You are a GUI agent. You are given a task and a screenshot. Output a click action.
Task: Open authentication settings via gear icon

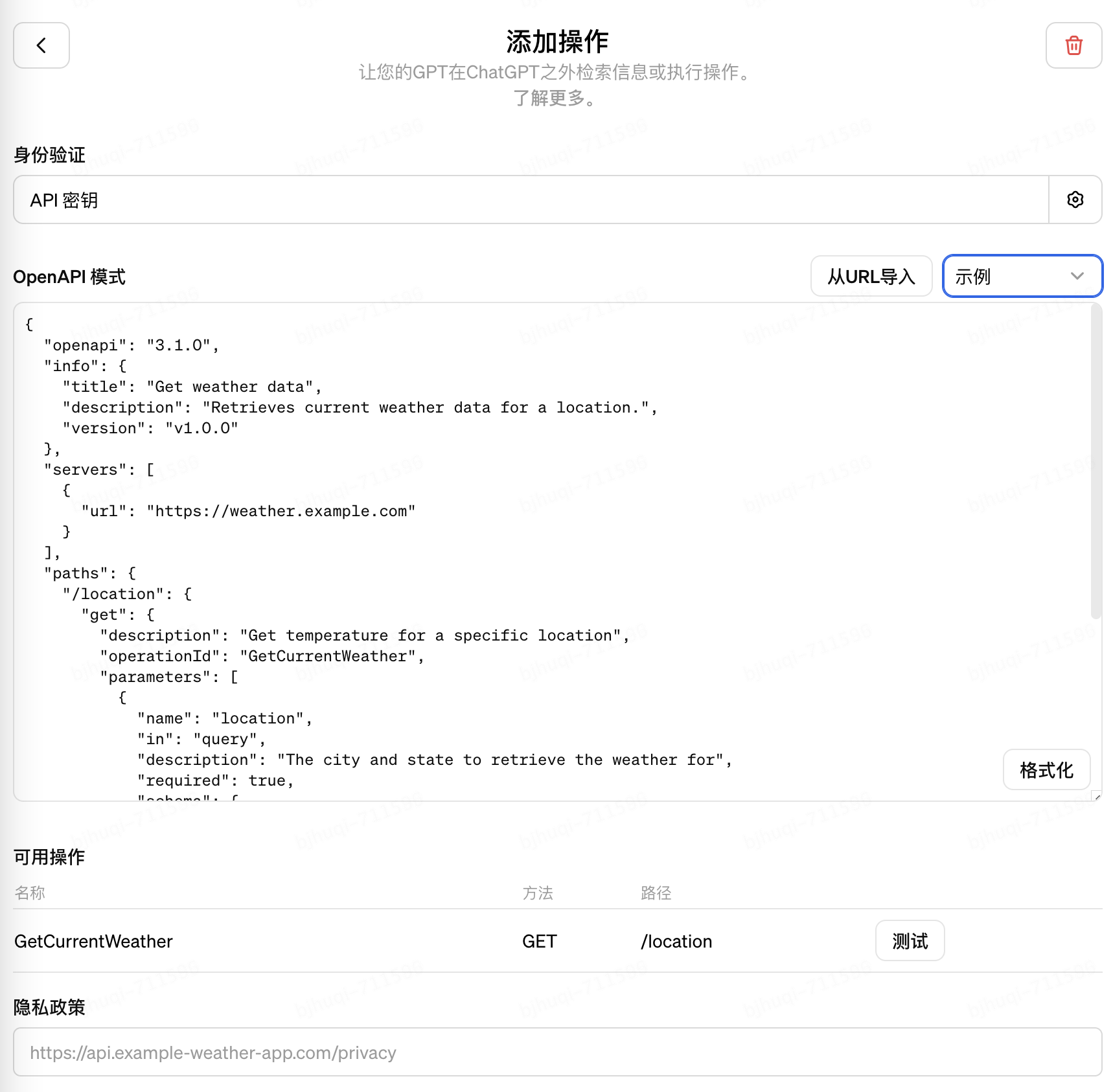point(1075,199)
